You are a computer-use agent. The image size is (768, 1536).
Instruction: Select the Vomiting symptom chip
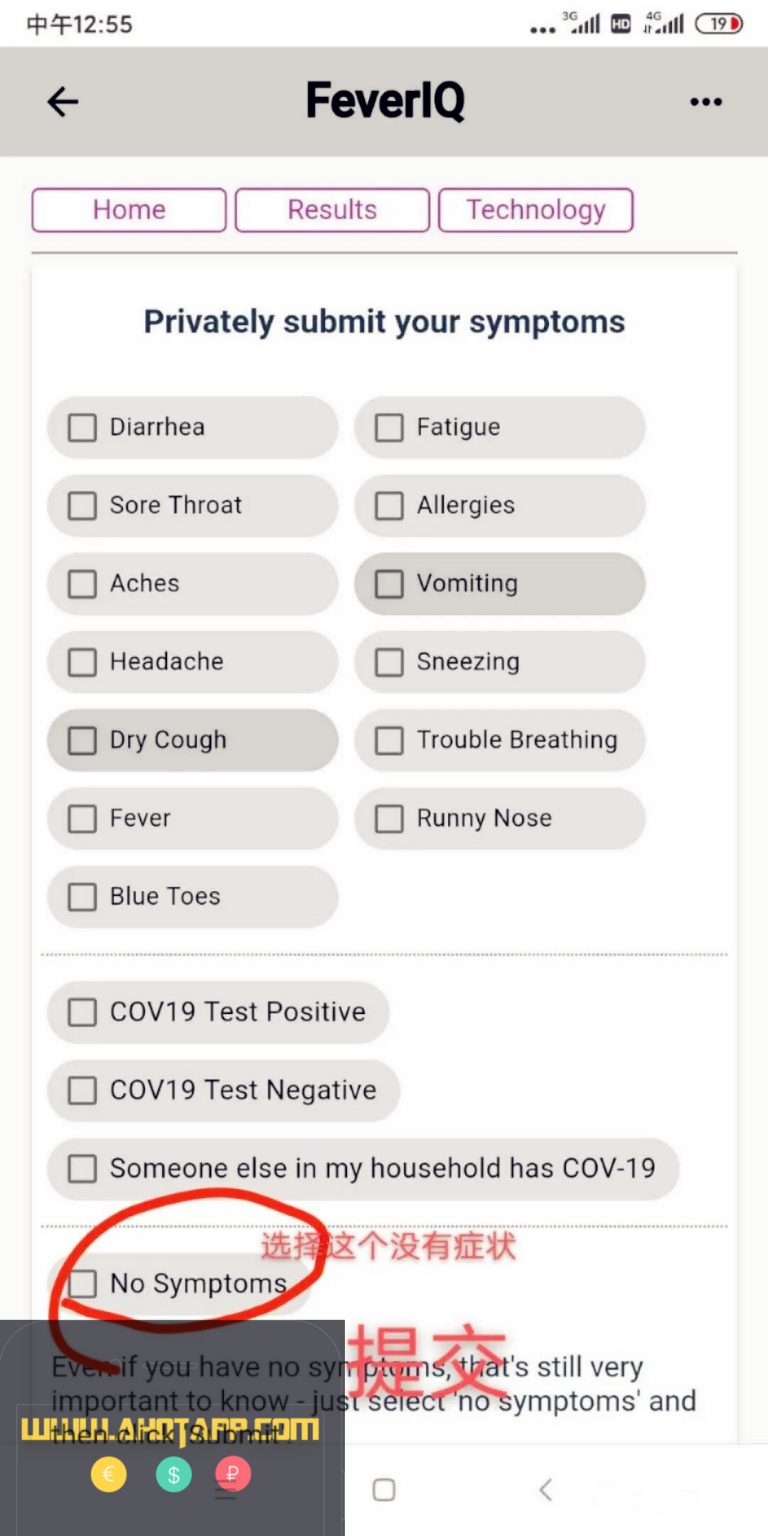(x=500, y=584)
